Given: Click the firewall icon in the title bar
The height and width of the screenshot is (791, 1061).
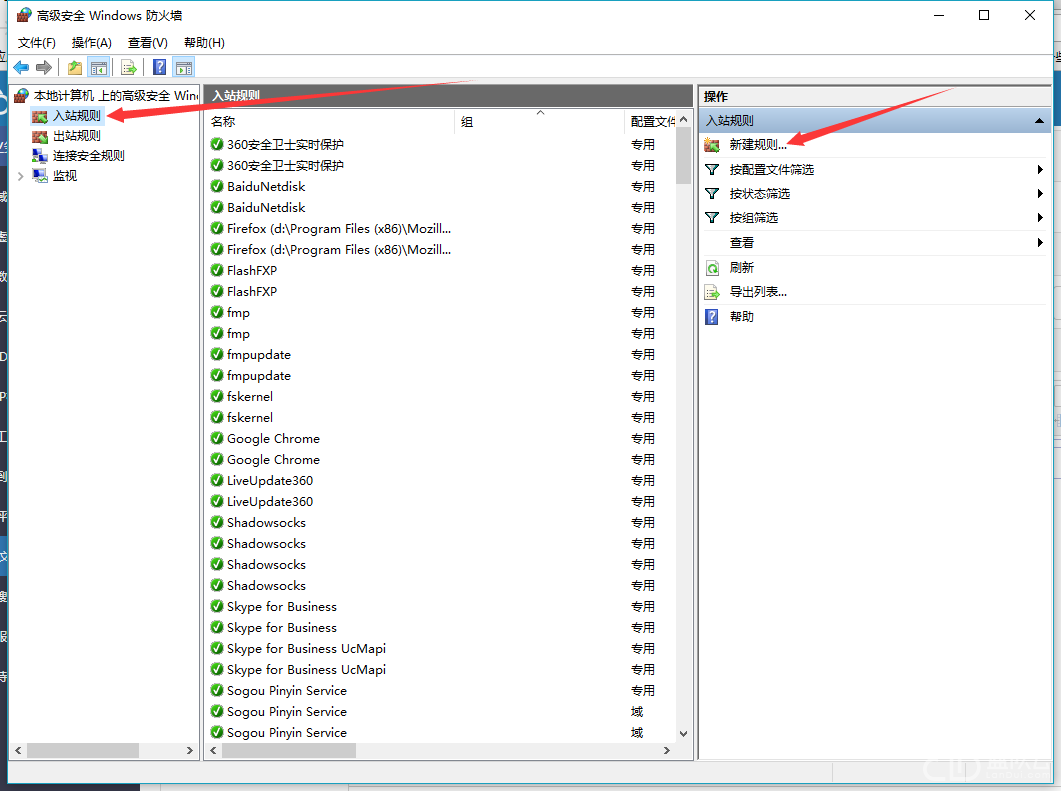Looking at the screenshot, I should point(24,15).
